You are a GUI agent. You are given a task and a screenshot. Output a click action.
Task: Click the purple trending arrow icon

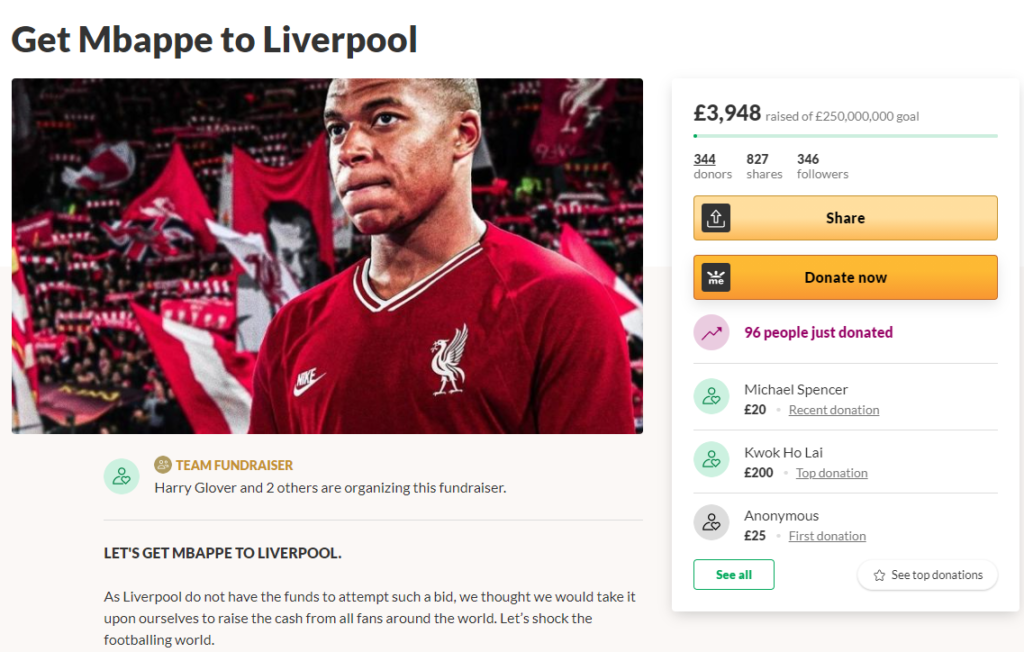[x=711, y=332]
